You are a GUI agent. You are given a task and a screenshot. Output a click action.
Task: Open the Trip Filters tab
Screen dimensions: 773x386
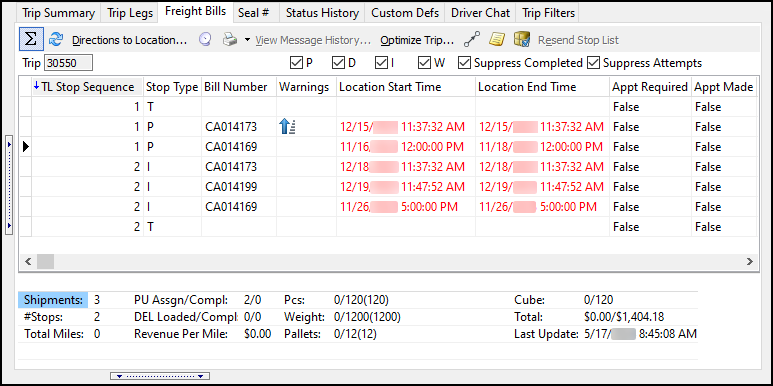548,13
